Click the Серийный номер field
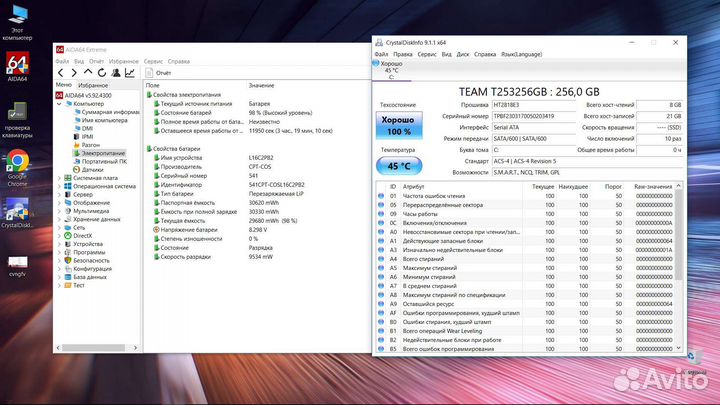This screenshot has height=405, width=720. pos(534,116)
